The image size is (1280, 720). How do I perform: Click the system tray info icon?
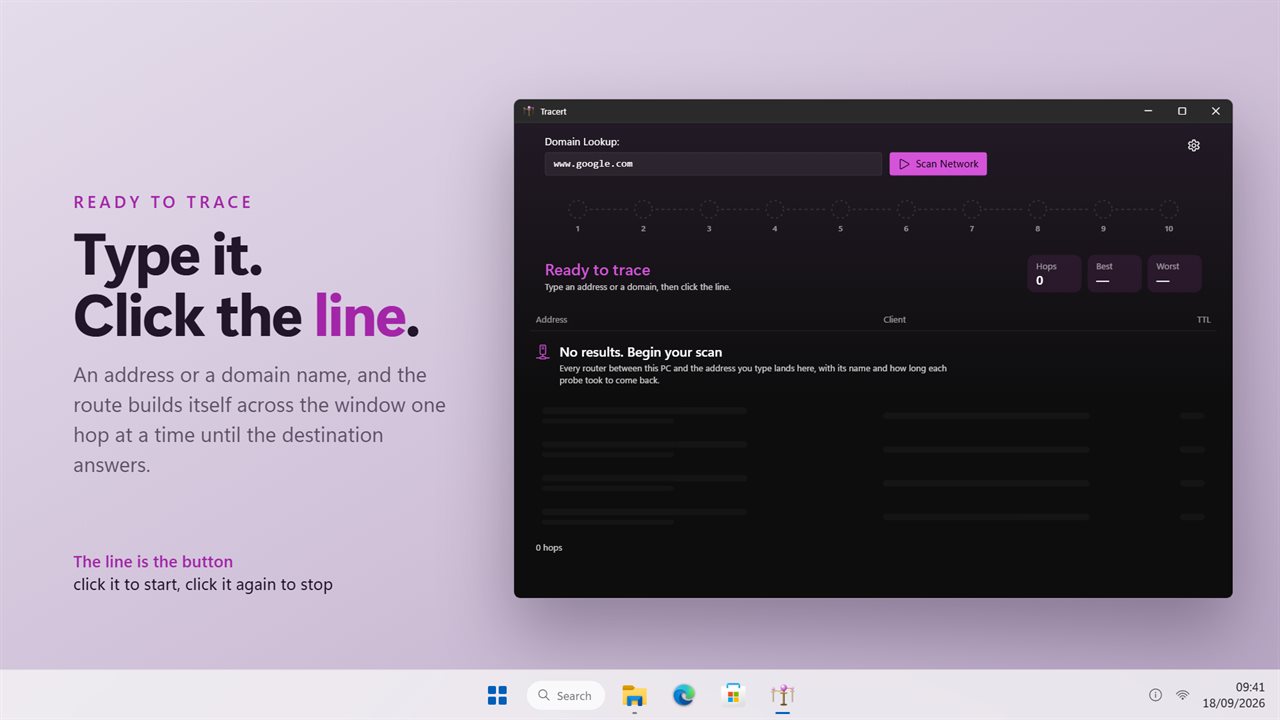[x=1155, y=695]
